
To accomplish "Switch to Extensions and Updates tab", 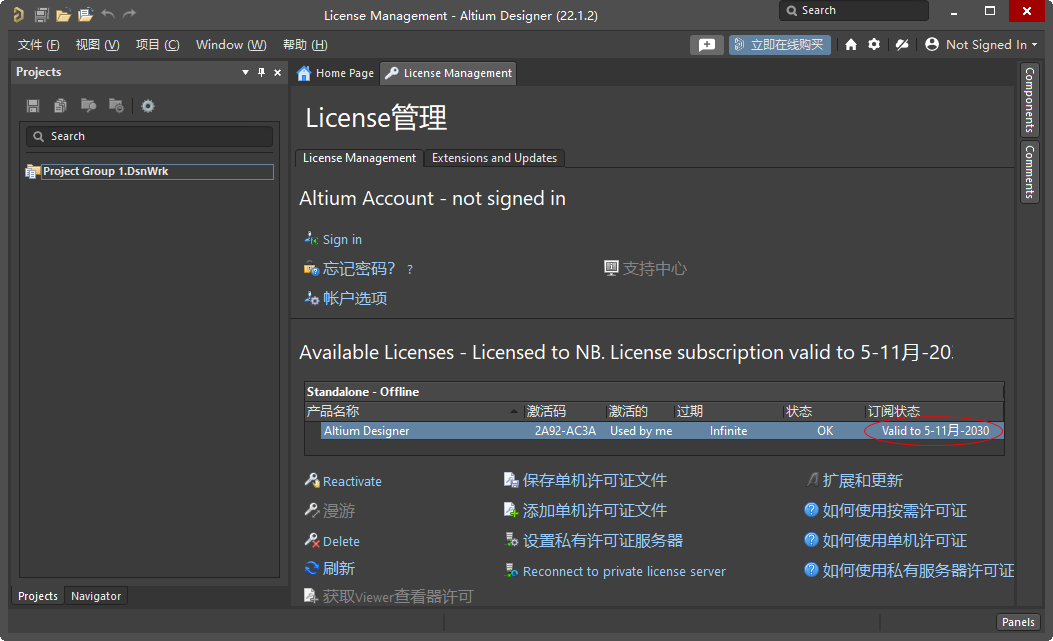I will 494,158.
